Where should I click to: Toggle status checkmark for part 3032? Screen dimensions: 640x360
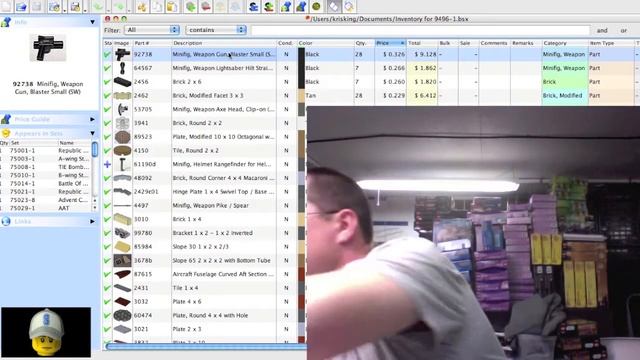pyautogui.click(x=107, y=301)
